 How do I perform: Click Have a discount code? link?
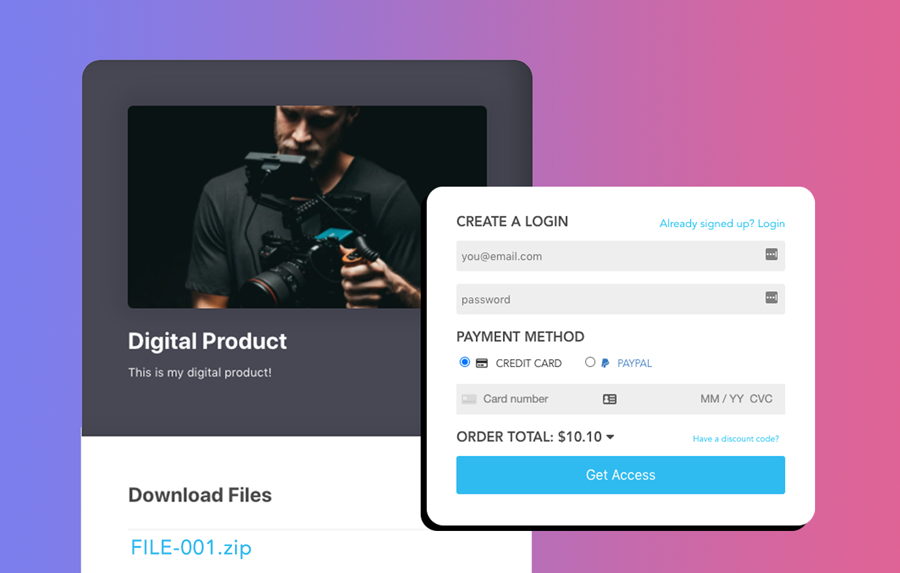[736, 439]
